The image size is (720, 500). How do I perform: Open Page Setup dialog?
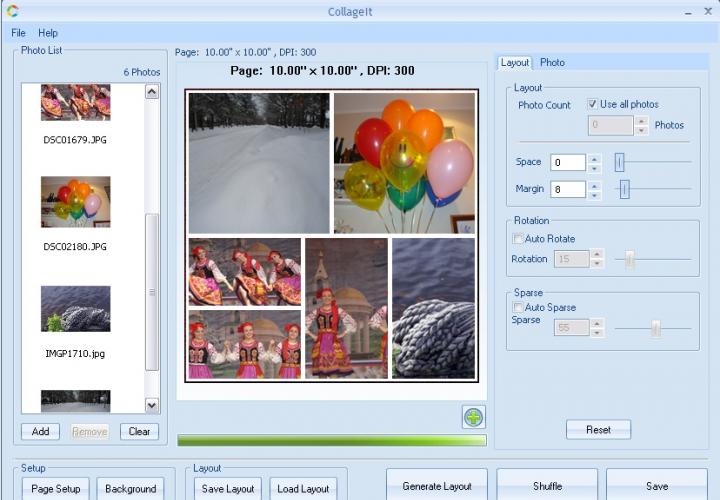pos(53,488)
